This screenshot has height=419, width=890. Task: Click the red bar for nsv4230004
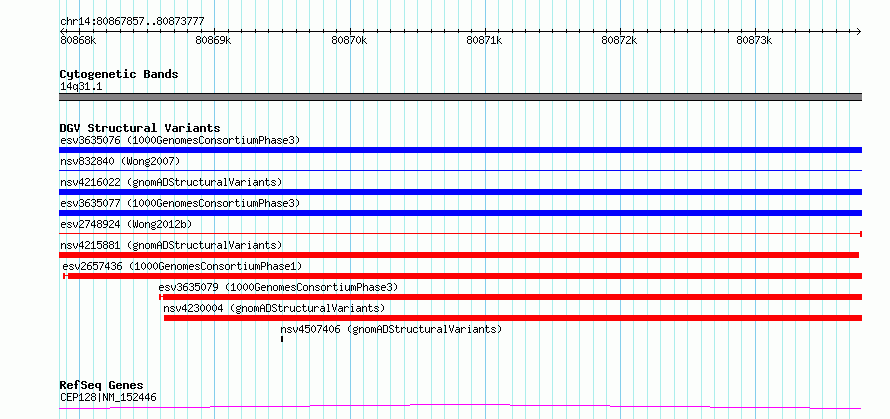pos(513,318)
